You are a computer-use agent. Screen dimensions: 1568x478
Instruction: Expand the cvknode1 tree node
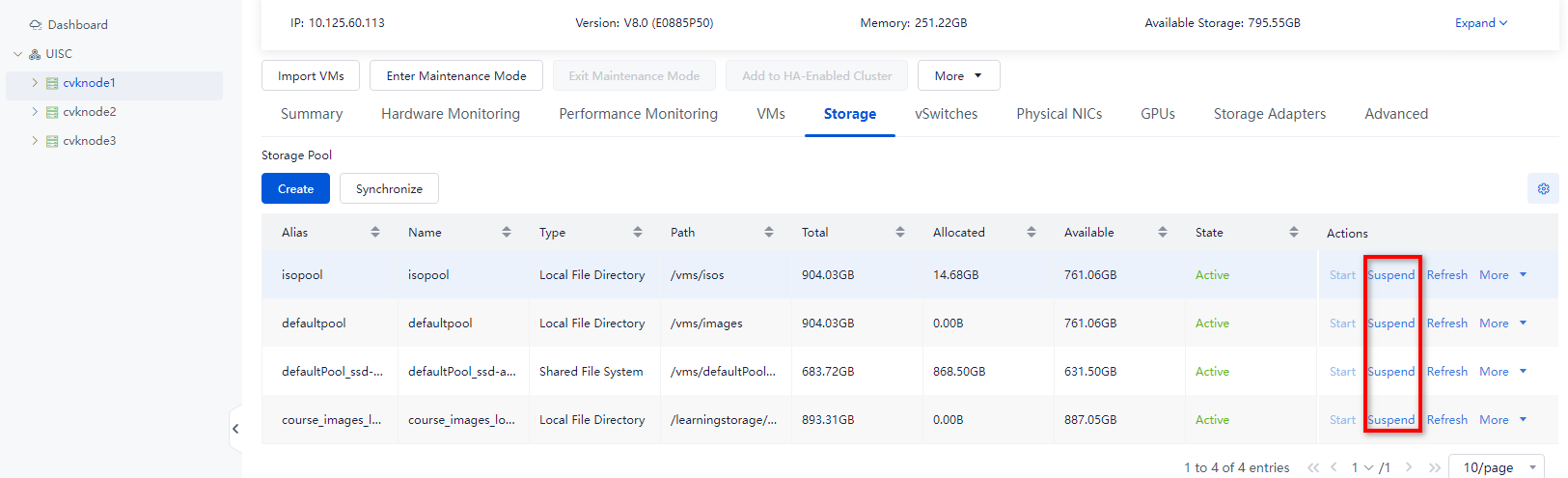[35, 83]
